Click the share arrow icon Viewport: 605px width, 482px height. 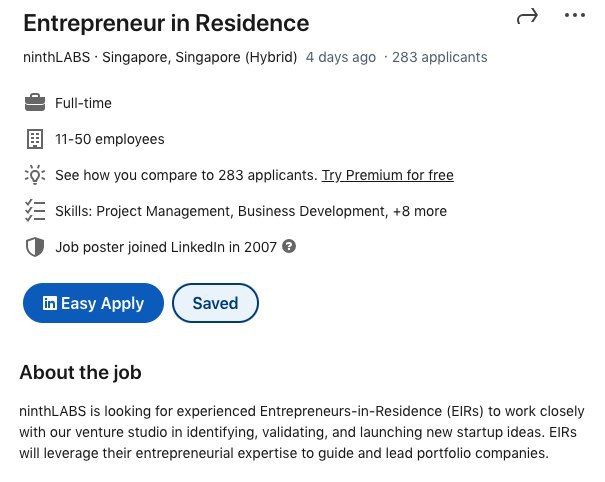pyautogui.click(x=527, y=16)
